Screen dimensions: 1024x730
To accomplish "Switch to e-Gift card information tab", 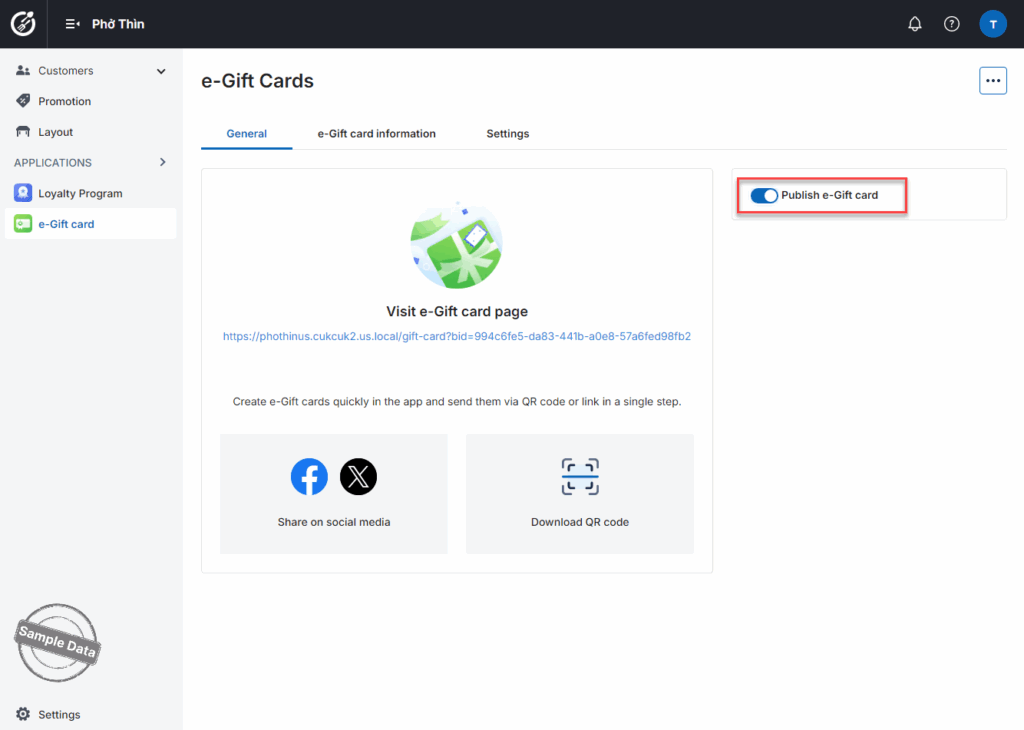I will [376, 134].
